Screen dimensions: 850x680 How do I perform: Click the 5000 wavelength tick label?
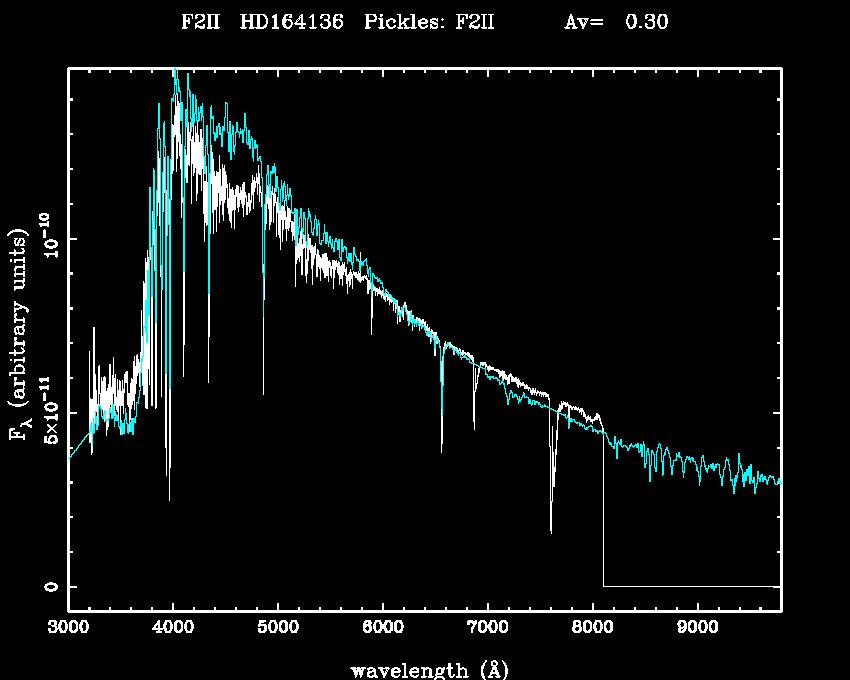click(x=278, y=628)
